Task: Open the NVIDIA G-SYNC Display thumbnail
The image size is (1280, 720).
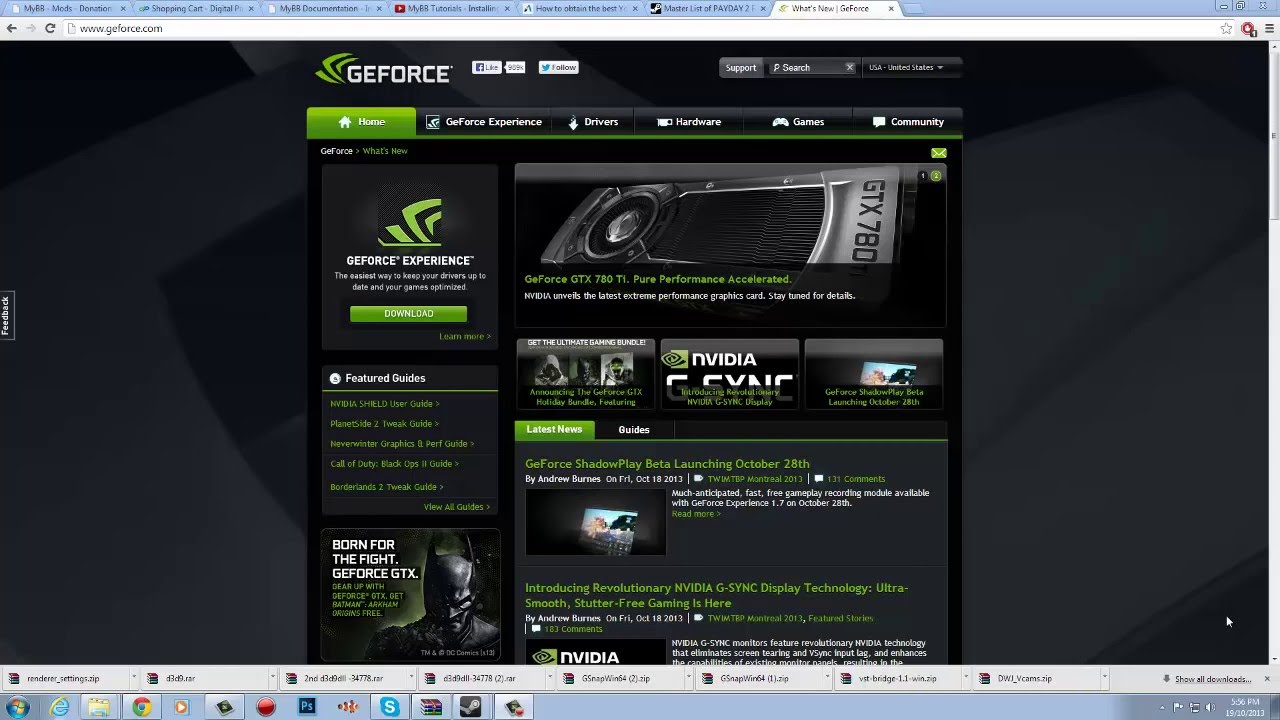Action: [x=730, y=374]
